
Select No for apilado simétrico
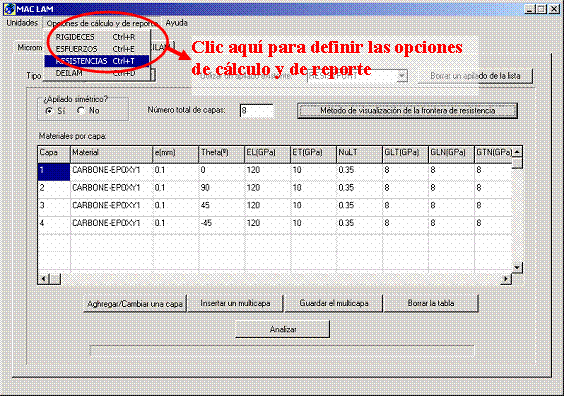[x=88, y=111]
